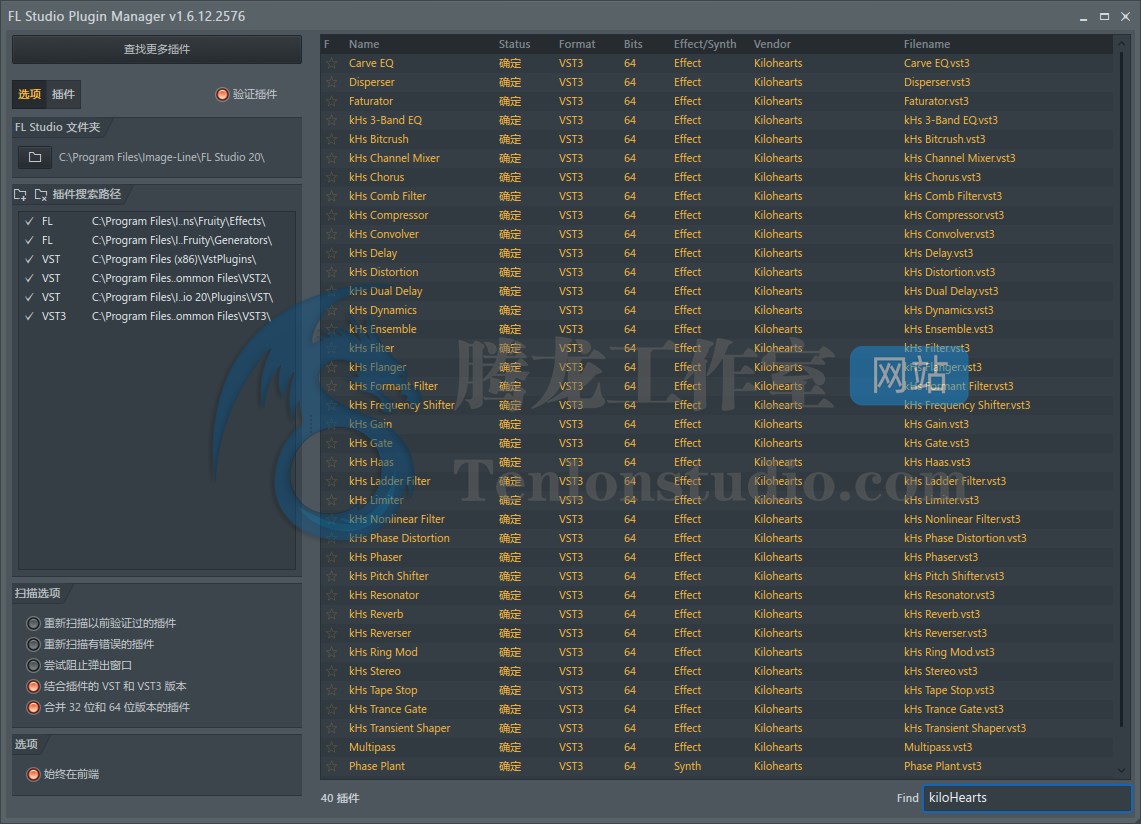Enable 重新扫描以前验证过的插件 option
Screen dimensions: 1141x824
(33, 623)
